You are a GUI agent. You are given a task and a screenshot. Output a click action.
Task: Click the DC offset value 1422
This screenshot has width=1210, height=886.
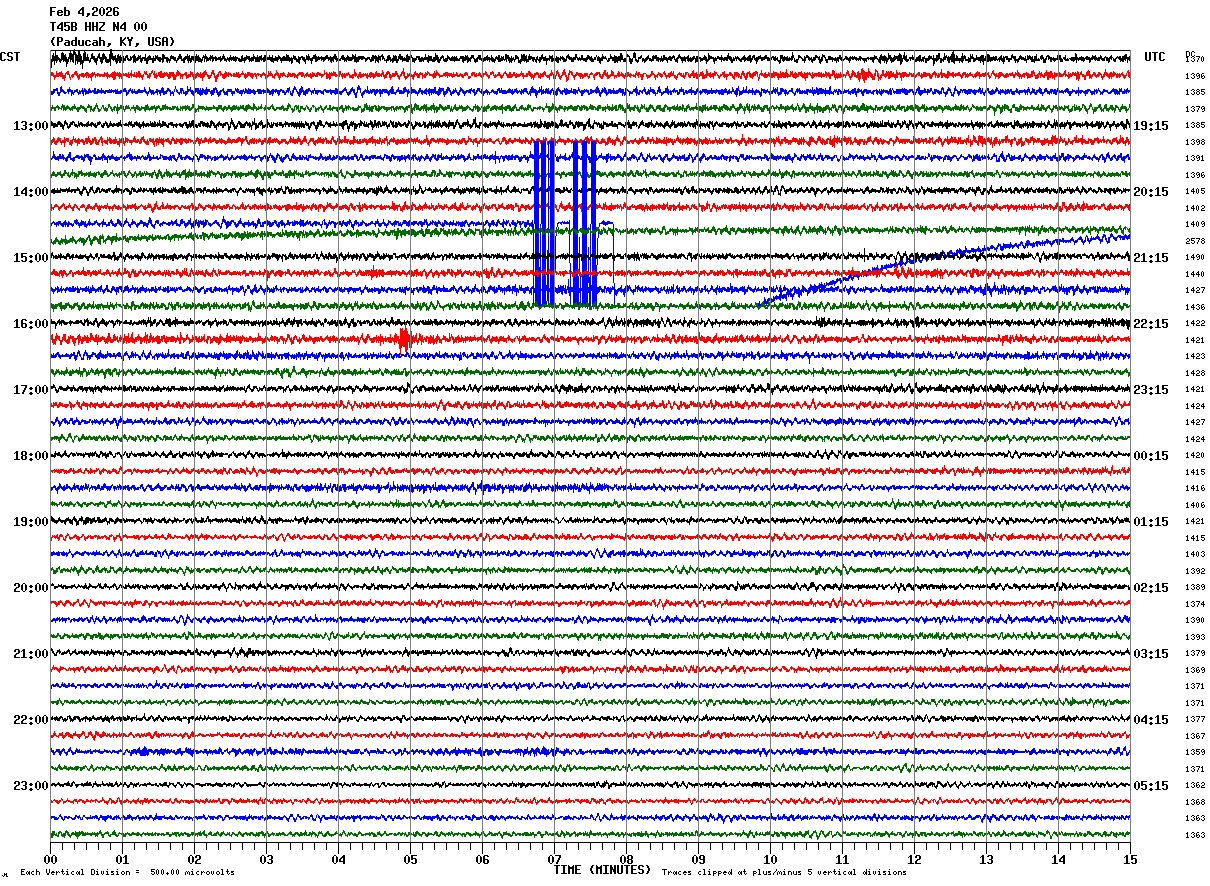pyautogui.click(x=1195, y=324)
